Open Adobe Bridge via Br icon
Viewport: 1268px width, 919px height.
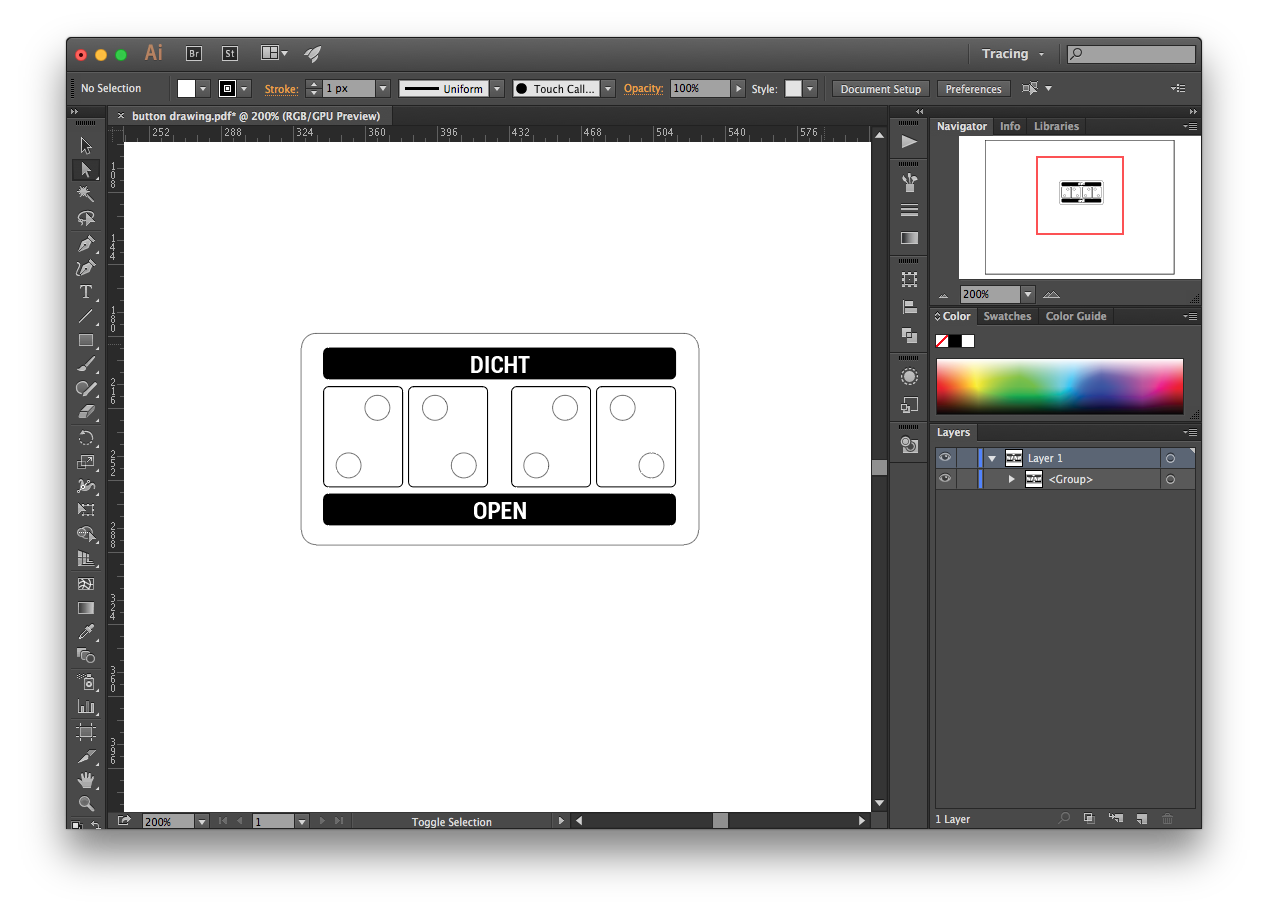pyautogui.click(x=194, y=54)
